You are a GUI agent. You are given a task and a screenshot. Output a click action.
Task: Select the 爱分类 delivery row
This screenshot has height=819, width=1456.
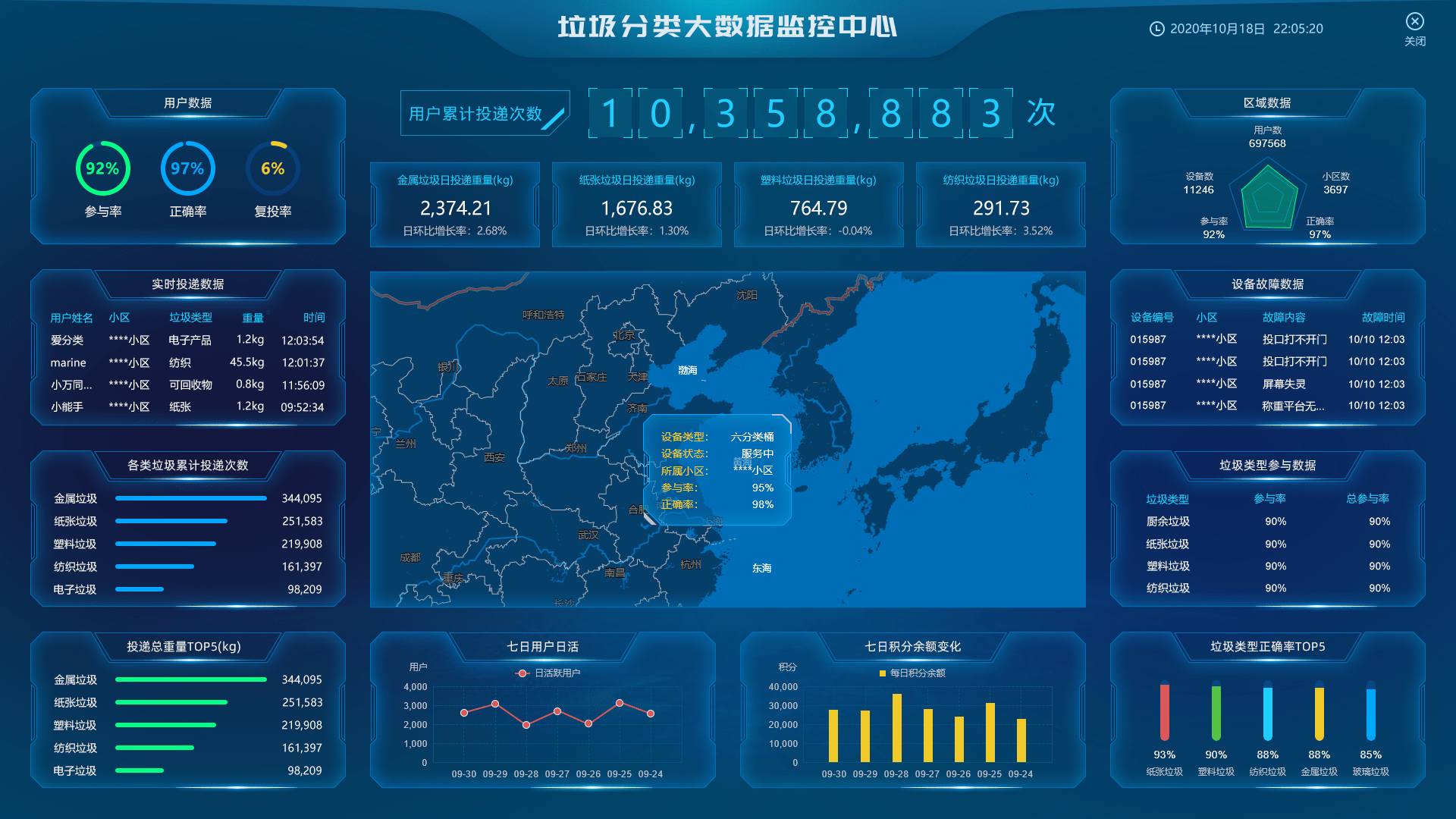pyautogui.click(x=187, y=340)
